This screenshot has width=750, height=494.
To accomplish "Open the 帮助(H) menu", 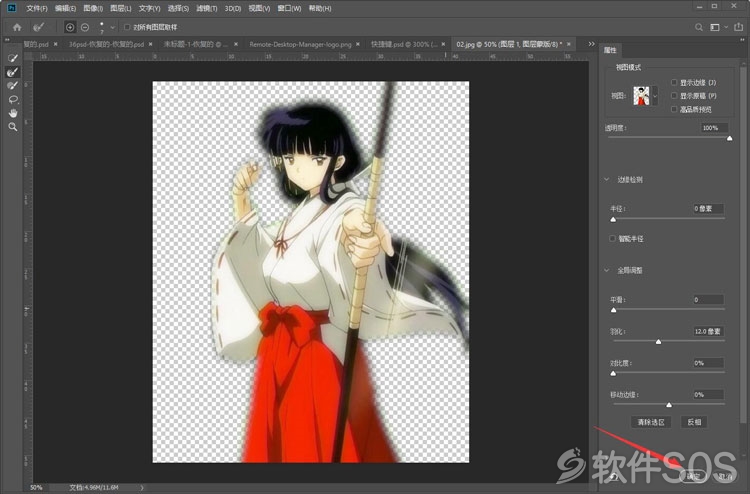I will tap(320, 8).
